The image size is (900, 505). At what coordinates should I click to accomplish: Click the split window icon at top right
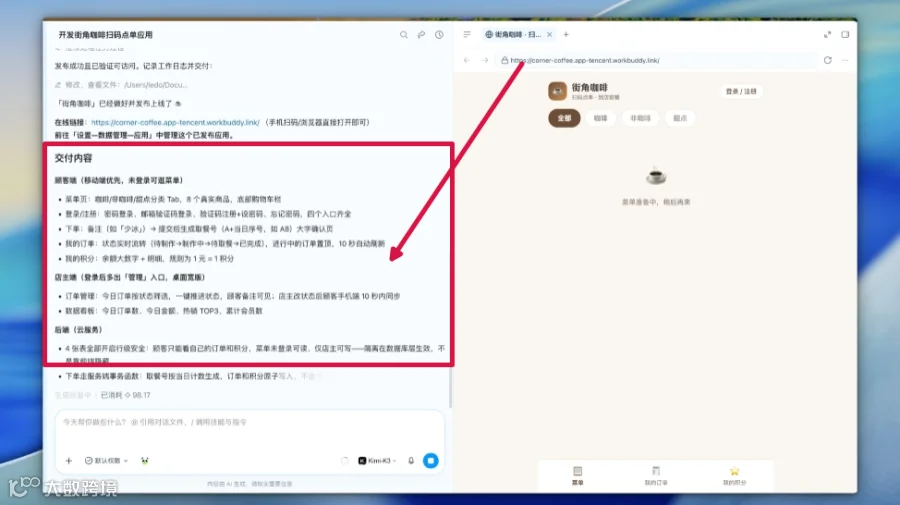(845, 34)
